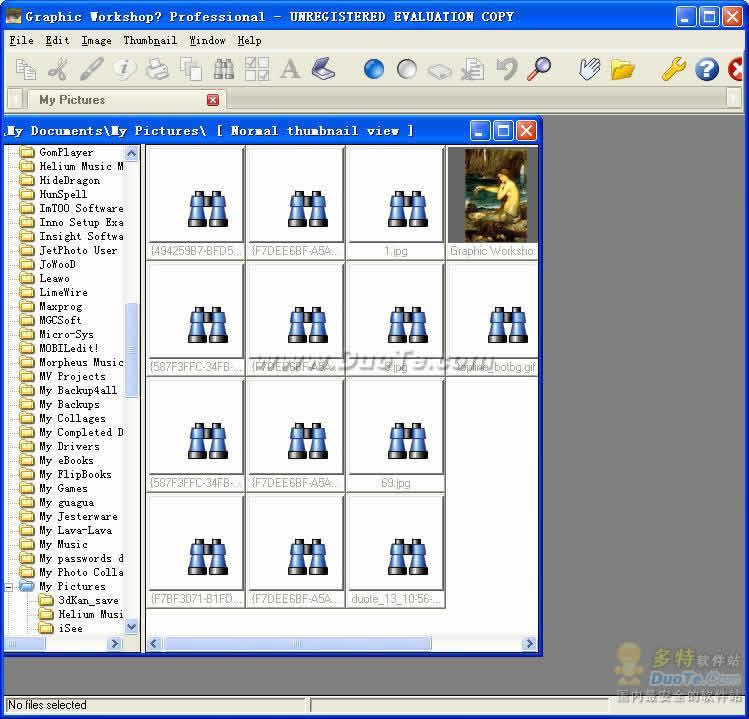
Task: Click the thumbnail pane horizontal scrollbar thumb
Action: tap(297, 644)
